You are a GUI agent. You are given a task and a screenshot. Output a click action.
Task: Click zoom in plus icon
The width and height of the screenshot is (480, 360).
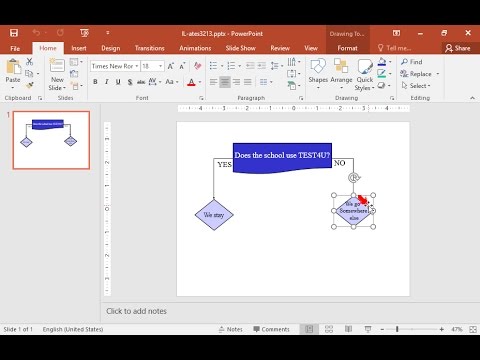click(x=442, y=329)
